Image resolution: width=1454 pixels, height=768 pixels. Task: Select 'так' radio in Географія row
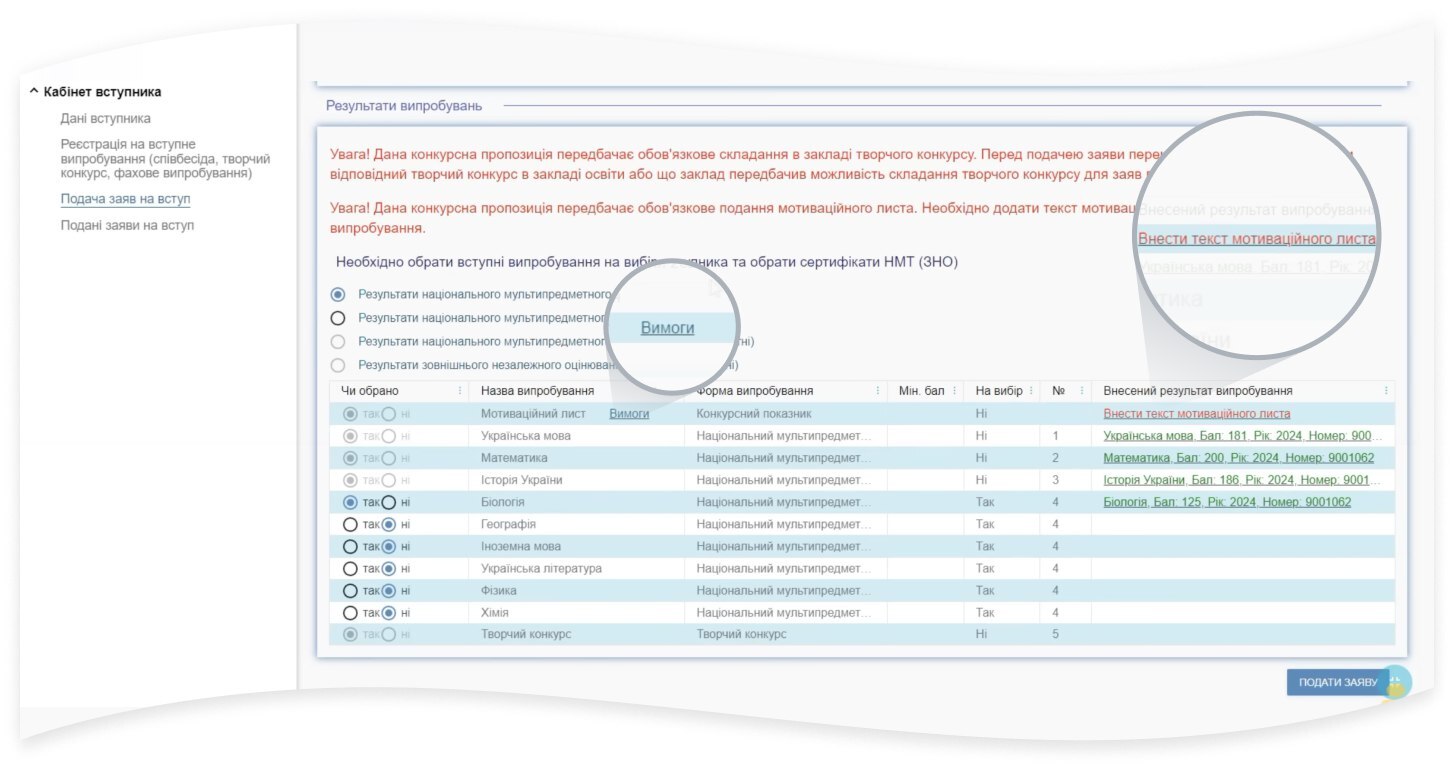tap(350, 524)
